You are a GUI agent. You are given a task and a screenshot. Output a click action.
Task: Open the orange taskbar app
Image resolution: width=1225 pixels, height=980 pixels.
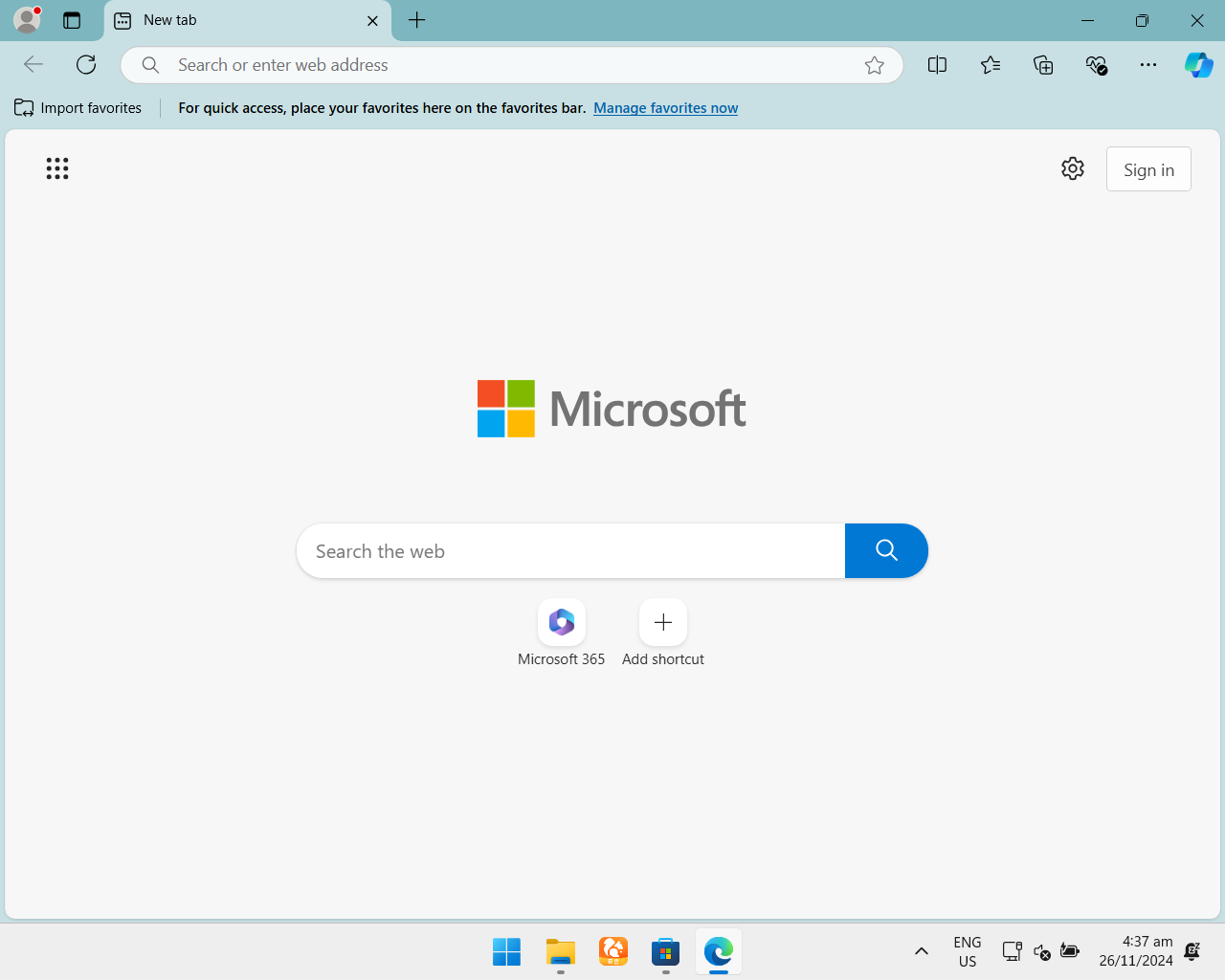click(x=612, y=951)
